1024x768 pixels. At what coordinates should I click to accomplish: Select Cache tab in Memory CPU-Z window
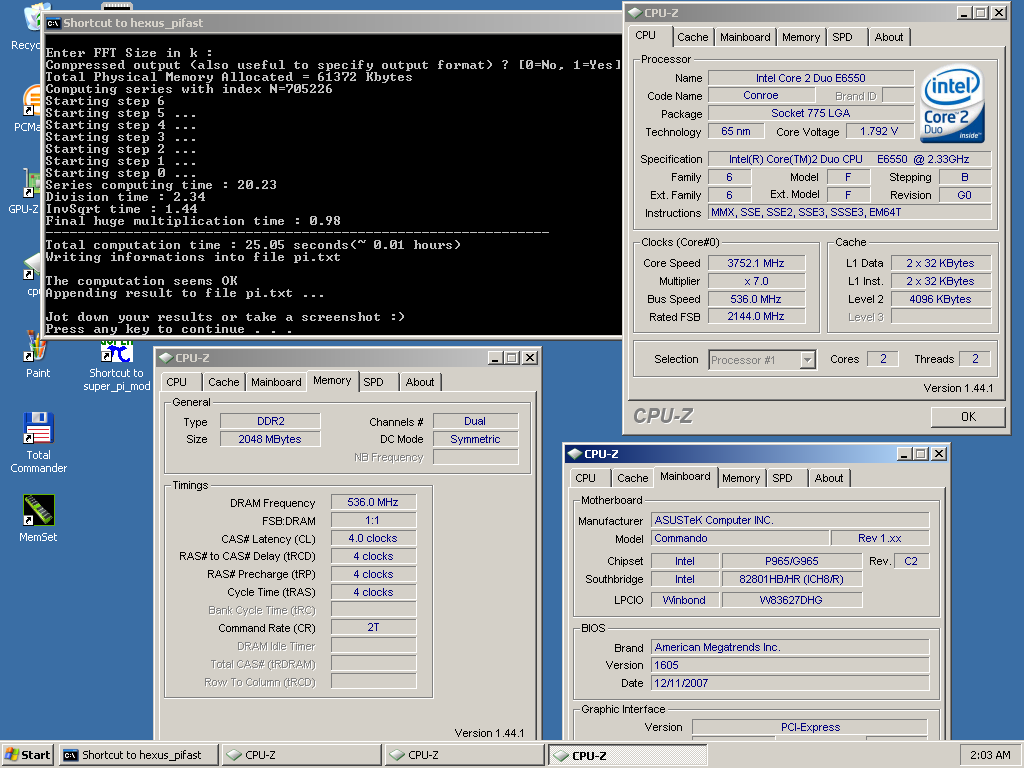(223, 382)
